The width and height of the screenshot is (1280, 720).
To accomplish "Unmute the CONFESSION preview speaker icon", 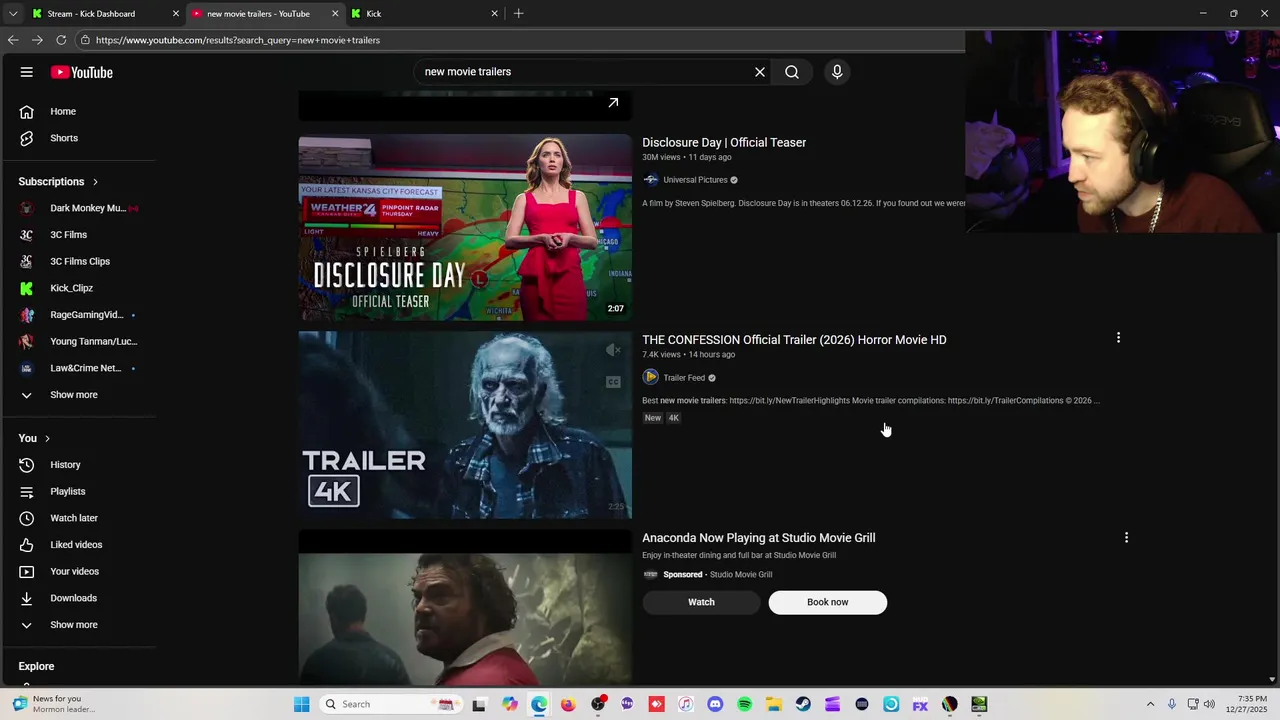I will [x=613, y=350].
